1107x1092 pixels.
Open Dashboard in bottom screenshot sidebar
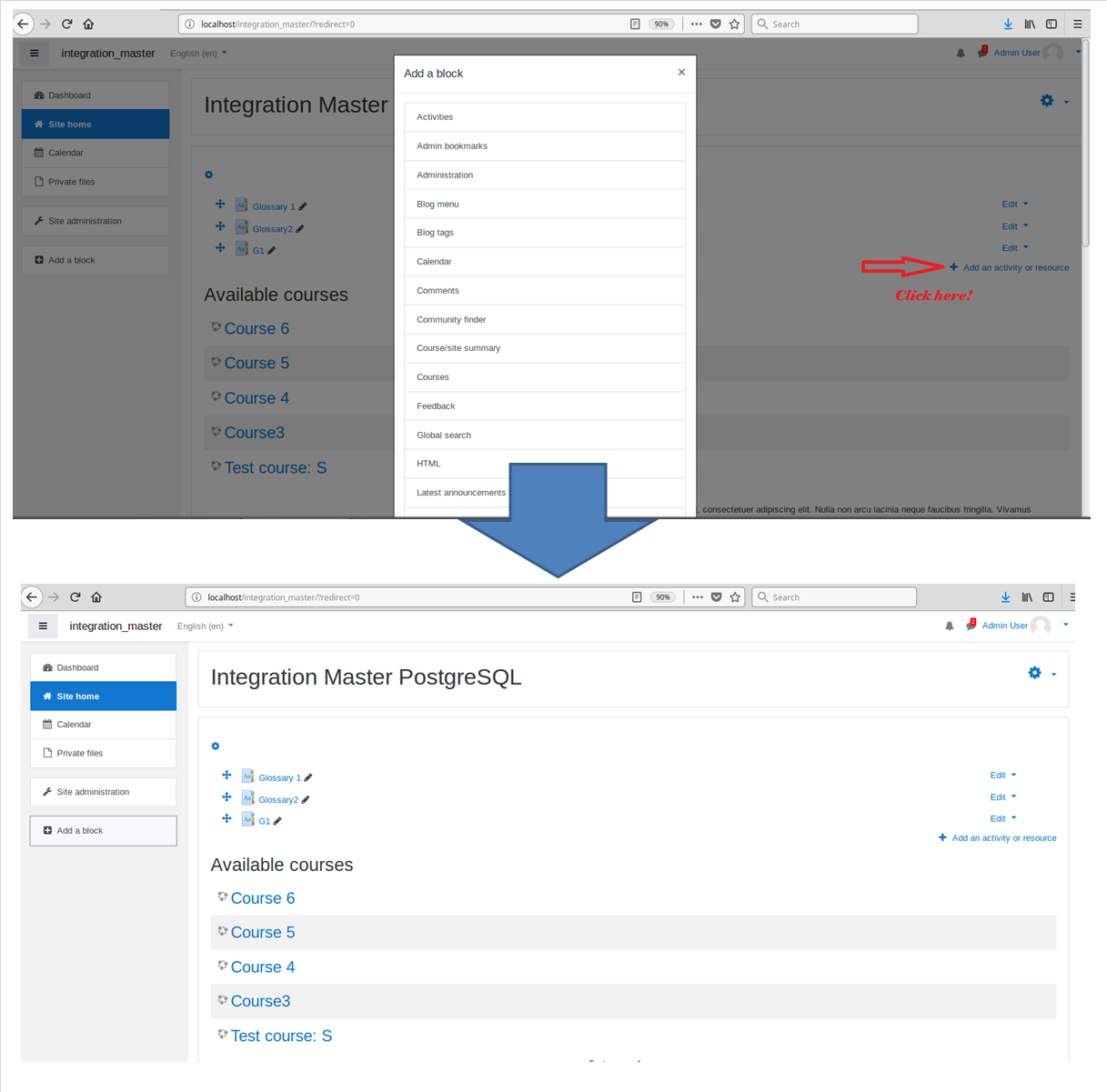coord(103,667)
